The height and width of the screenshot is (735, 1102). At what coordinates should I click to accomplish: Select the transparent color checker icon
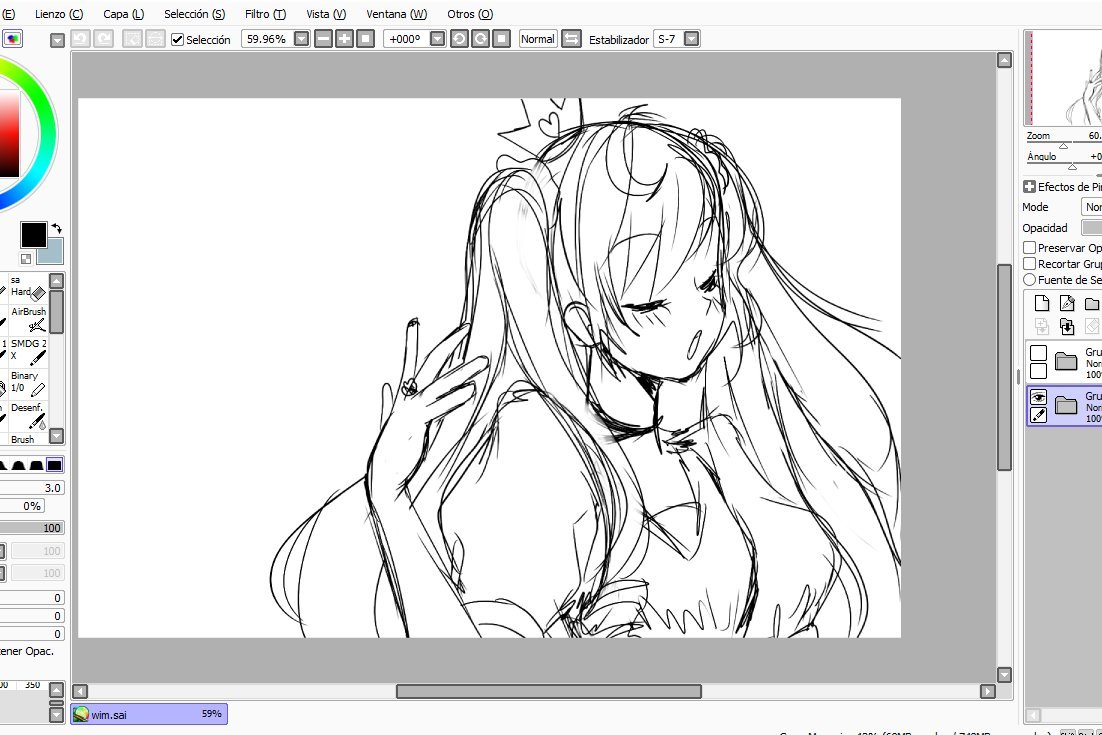click(x=25, y=259)
